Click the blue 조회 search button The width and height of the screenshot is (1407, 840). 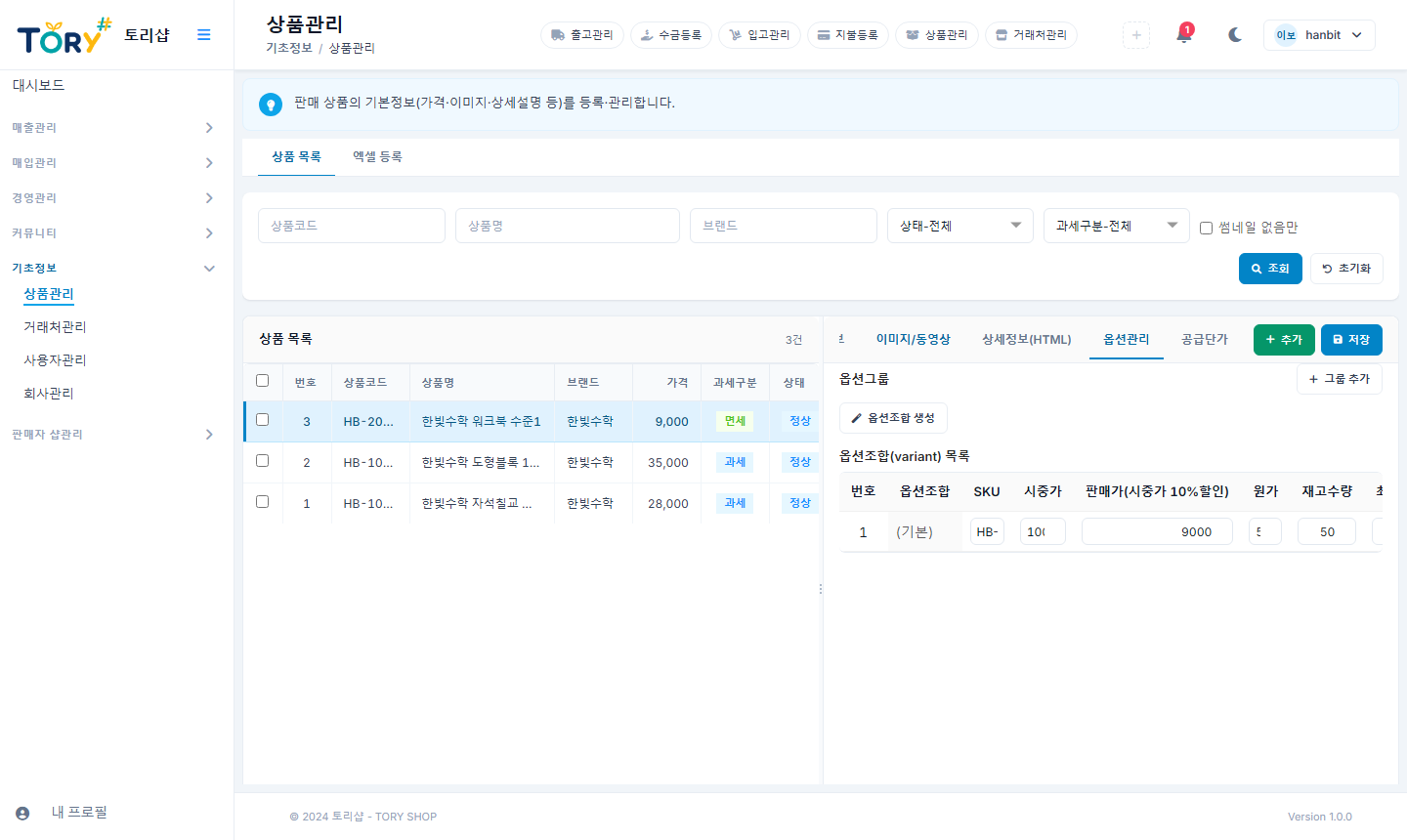[1270, 269]
